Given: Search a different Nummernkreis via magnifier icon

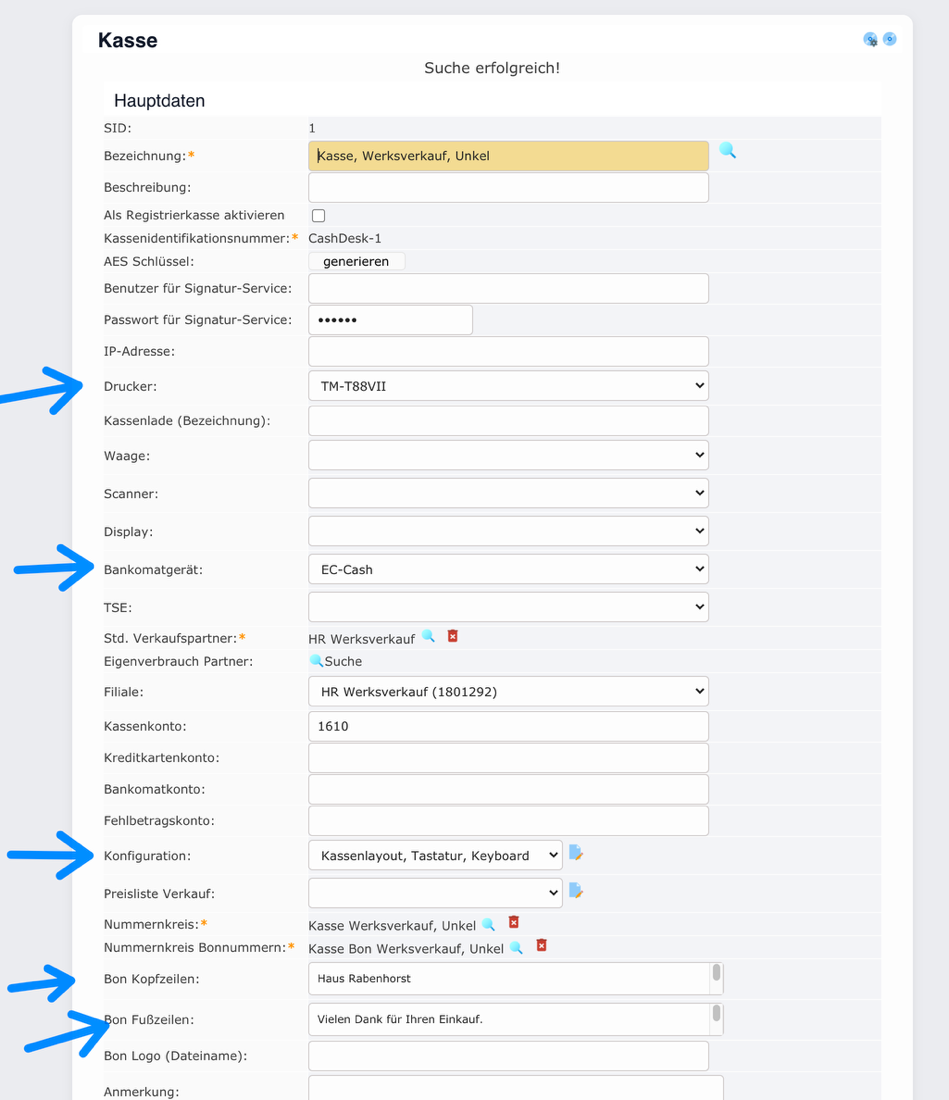Looking at the screenshot, I should pyautogui.click(x=488, y=923).
